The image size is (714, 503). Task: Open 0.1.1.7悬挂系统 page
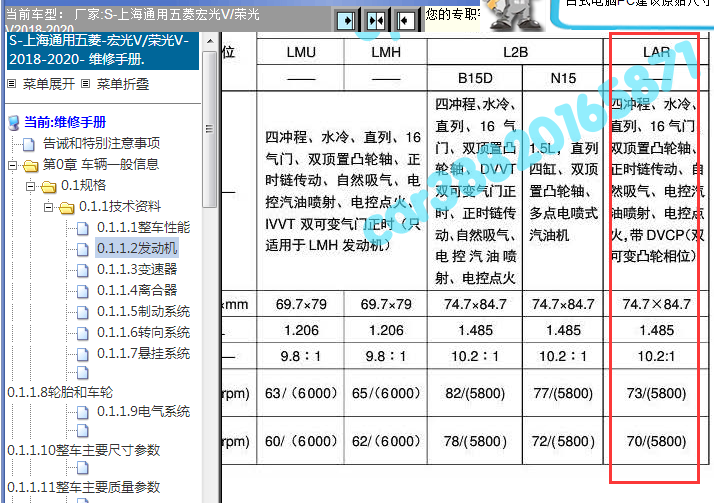click(x=143, y=353)
